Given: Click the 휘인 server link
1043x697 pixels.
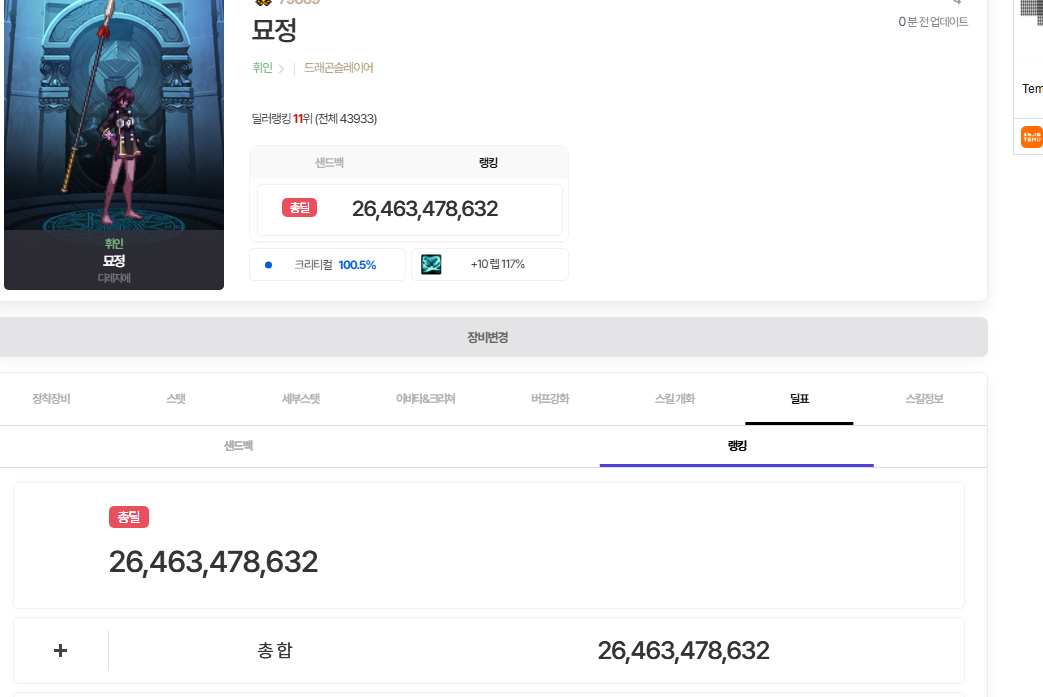Looking at the screenshot, I should tap(263, 68).
